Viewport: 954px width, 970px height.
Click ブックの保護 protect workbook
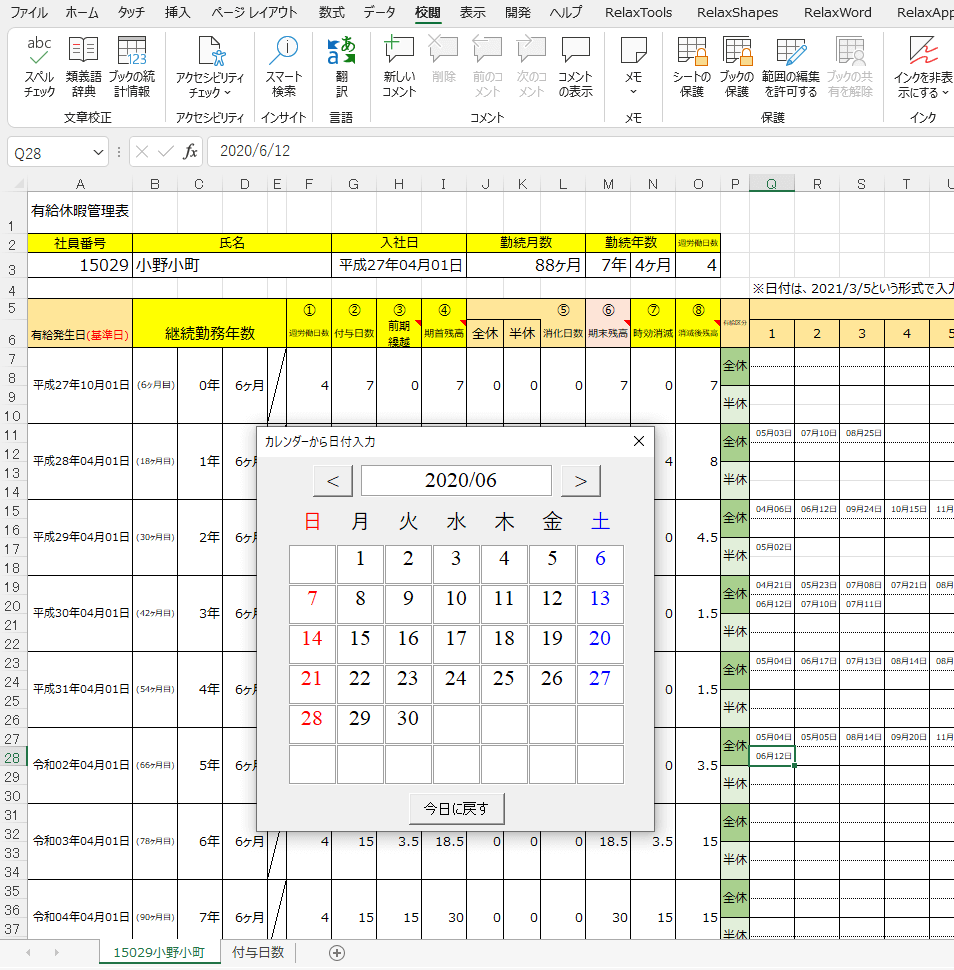point(736,67)
